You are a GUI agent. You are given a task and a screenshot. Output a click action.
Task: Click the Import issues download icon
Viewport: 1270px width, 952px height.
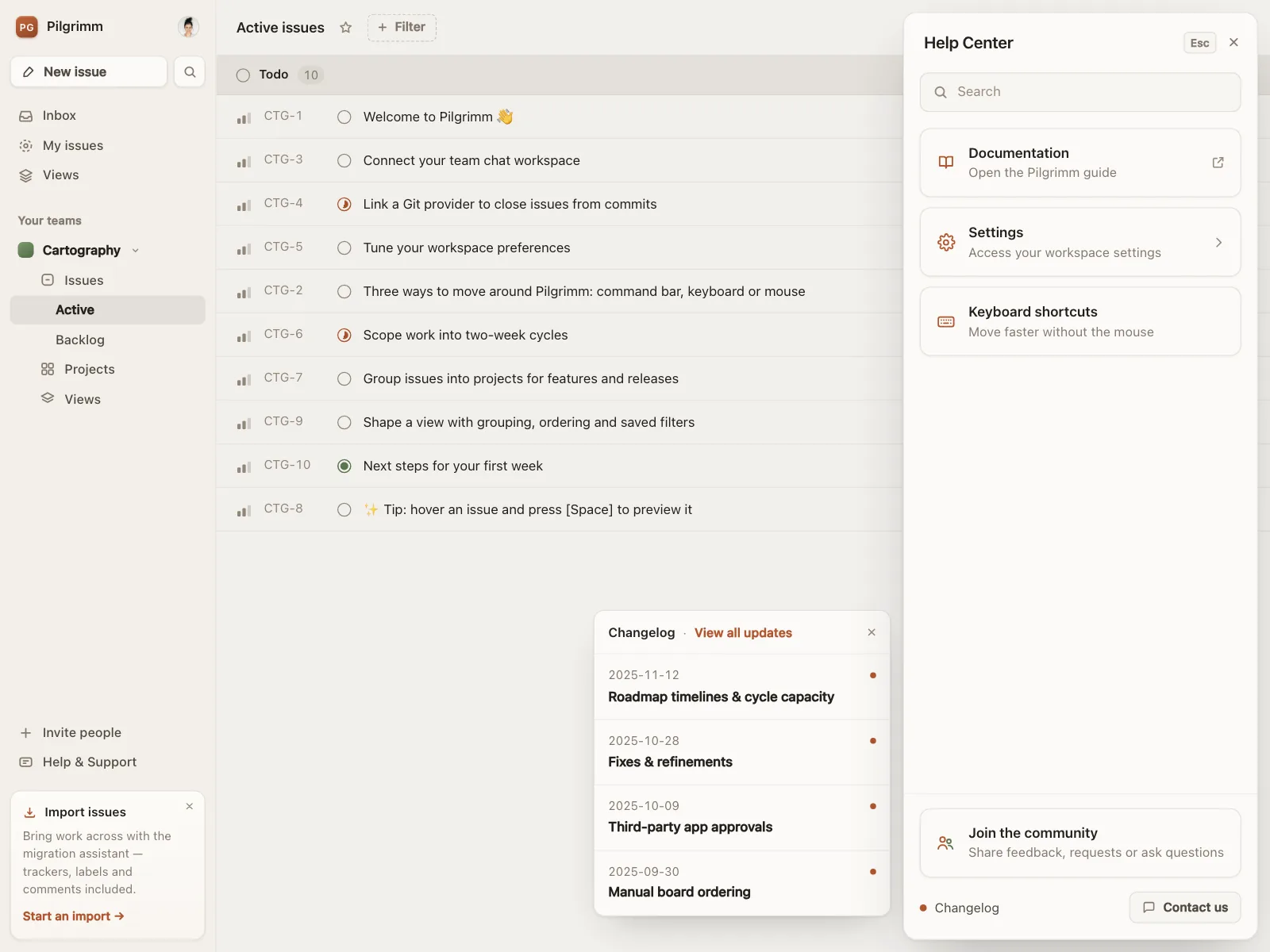click(x=29, y=812)
